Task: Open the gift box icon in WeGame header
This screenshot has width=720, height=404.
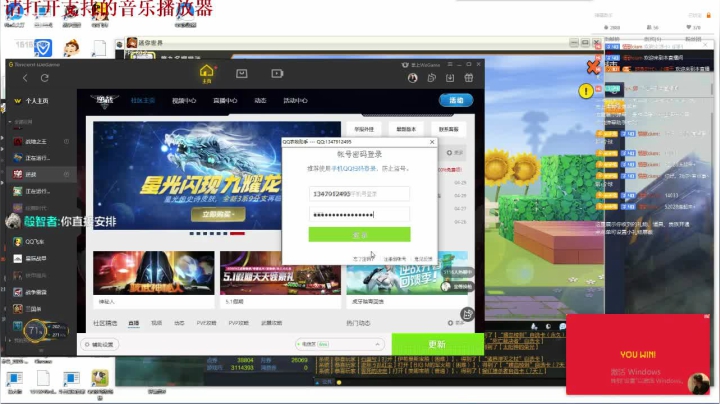Action: click(469, 78)
